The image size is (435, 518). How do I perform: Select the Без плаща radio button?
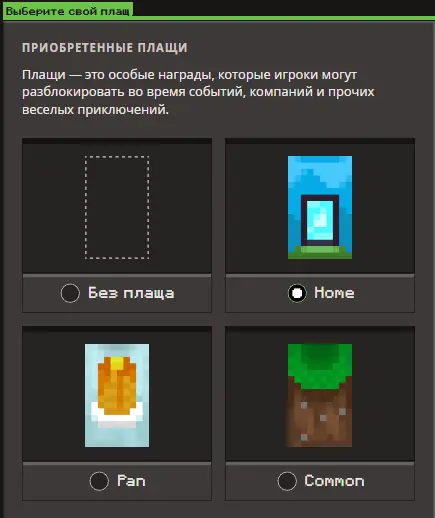(70, 293)
